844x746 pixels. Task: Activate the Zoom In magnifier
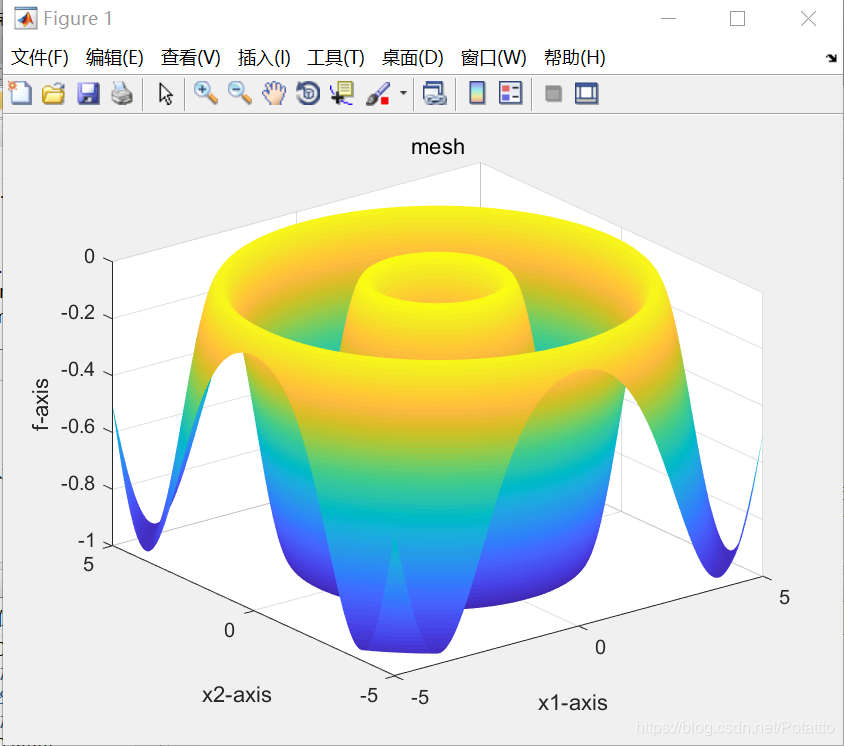(206, 93)
